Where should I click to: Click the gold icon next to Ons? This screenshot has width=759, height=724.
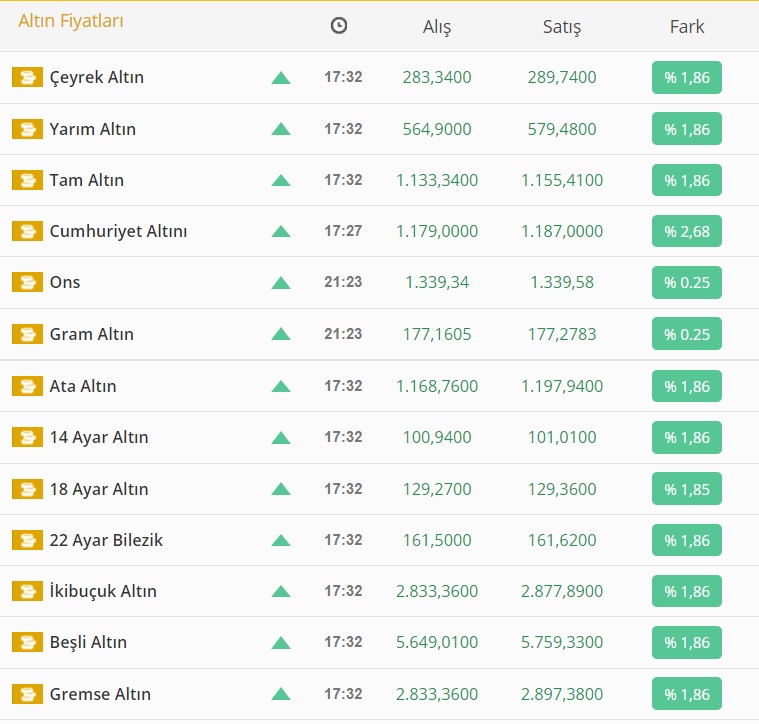tap(27, 283)
